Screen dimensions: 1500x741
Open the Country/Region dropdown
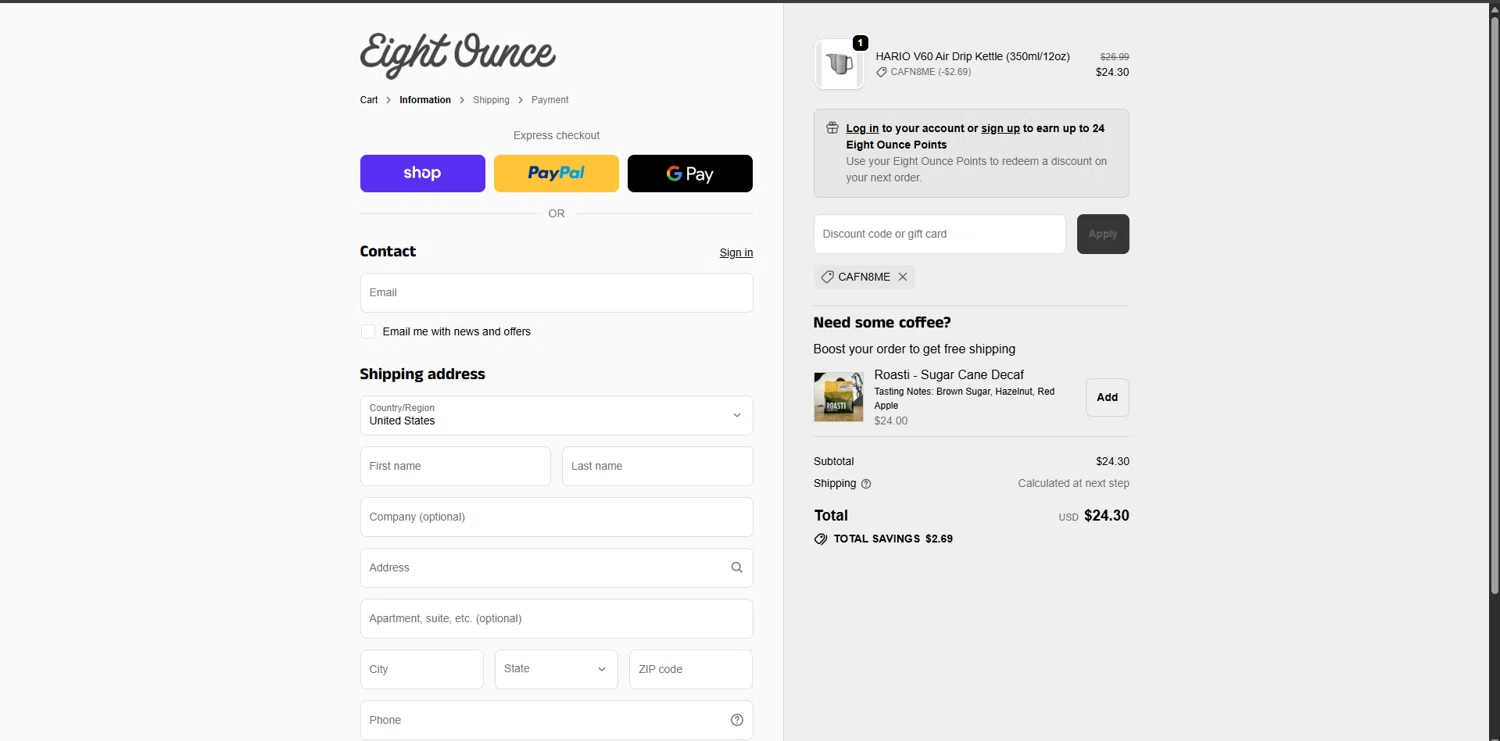coord(556,415)
